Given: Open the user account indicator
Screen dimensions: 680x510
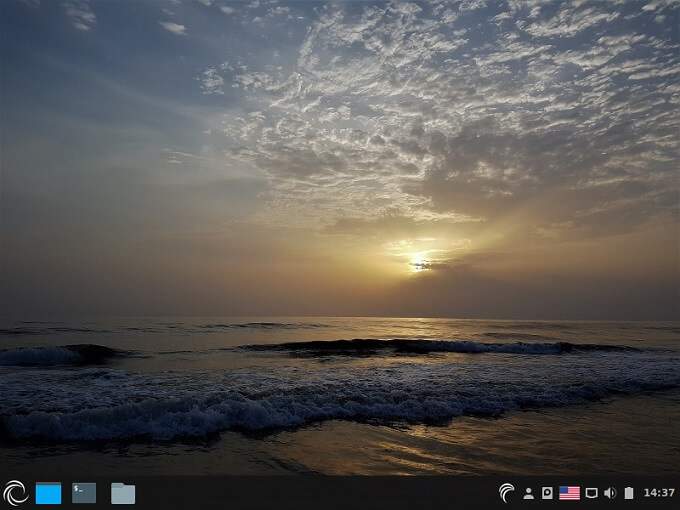Looking at the screenshot, I should [x=528, y=493].
